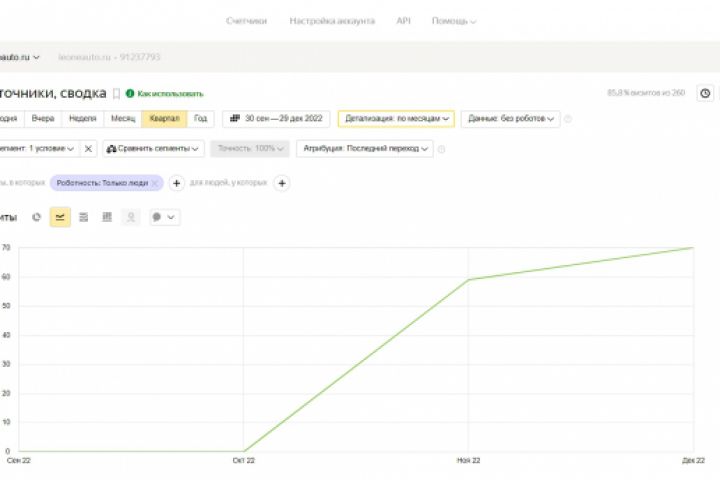Add a condition with plus after 'для людей, у которых'
This screenshot has width=720, height=480.
[282, 183]
